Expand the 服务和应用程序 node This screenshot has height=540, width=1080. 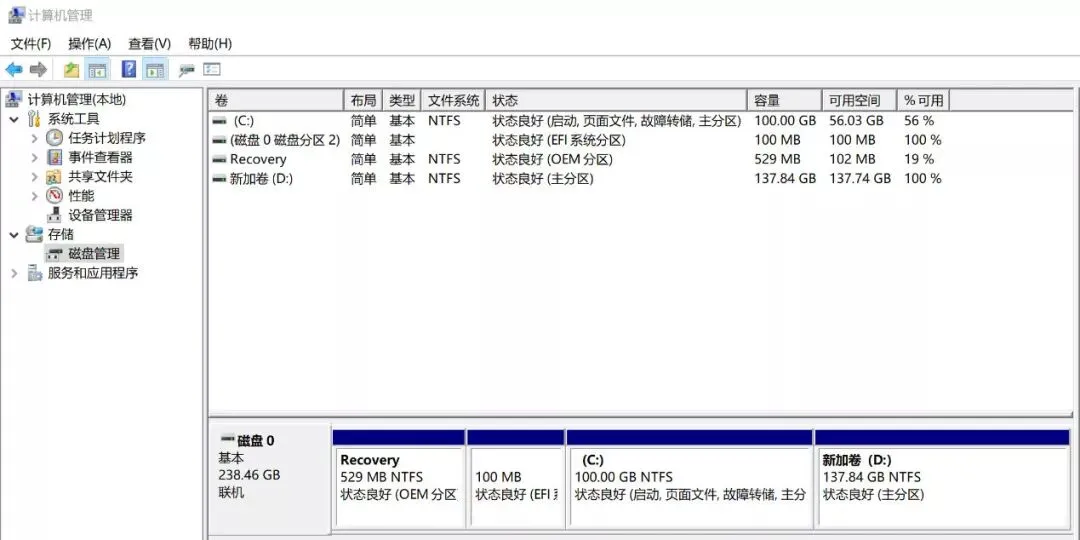(14, 273)
